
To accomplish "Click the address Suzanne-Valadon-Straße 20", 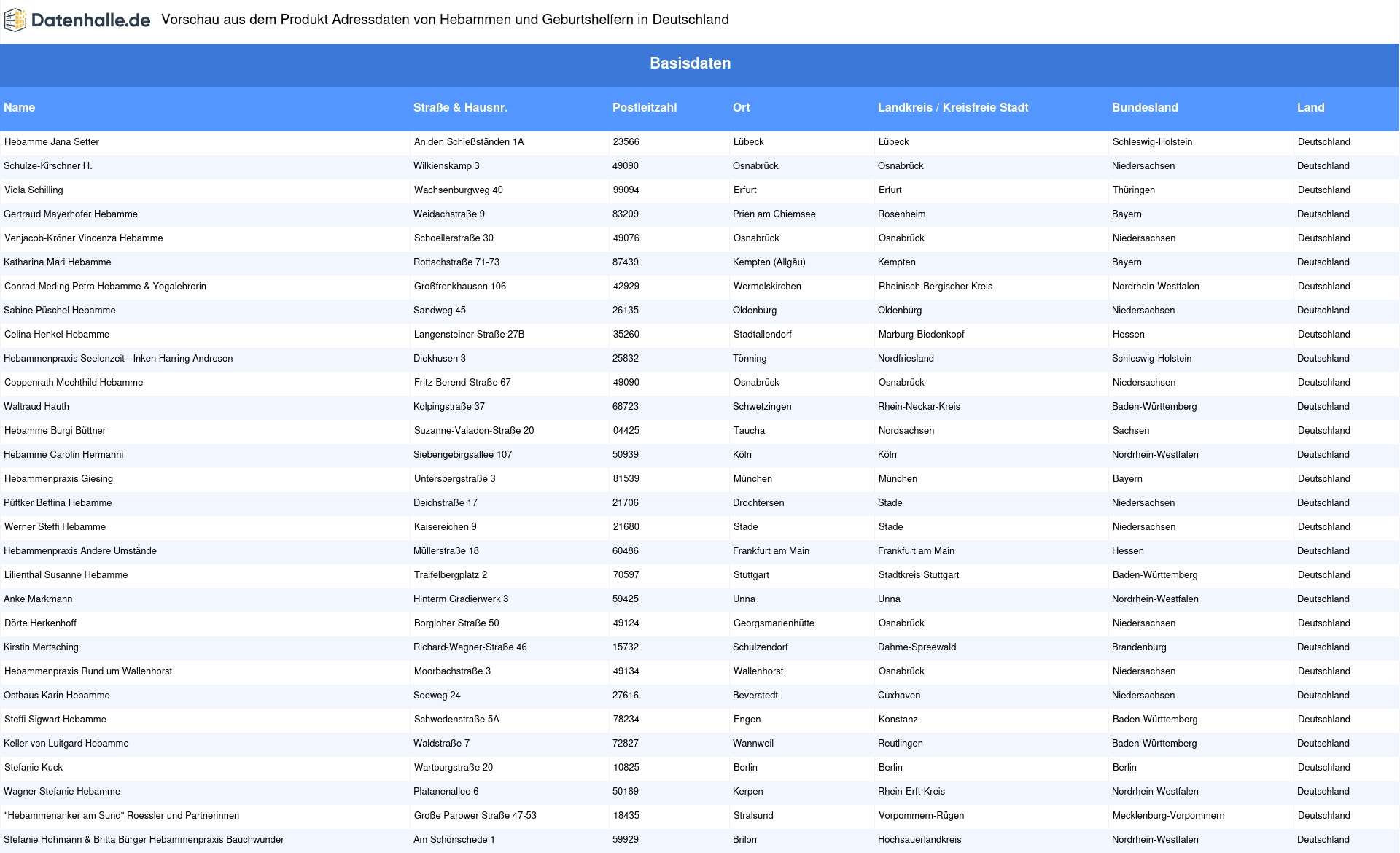I will click(474, 431).
